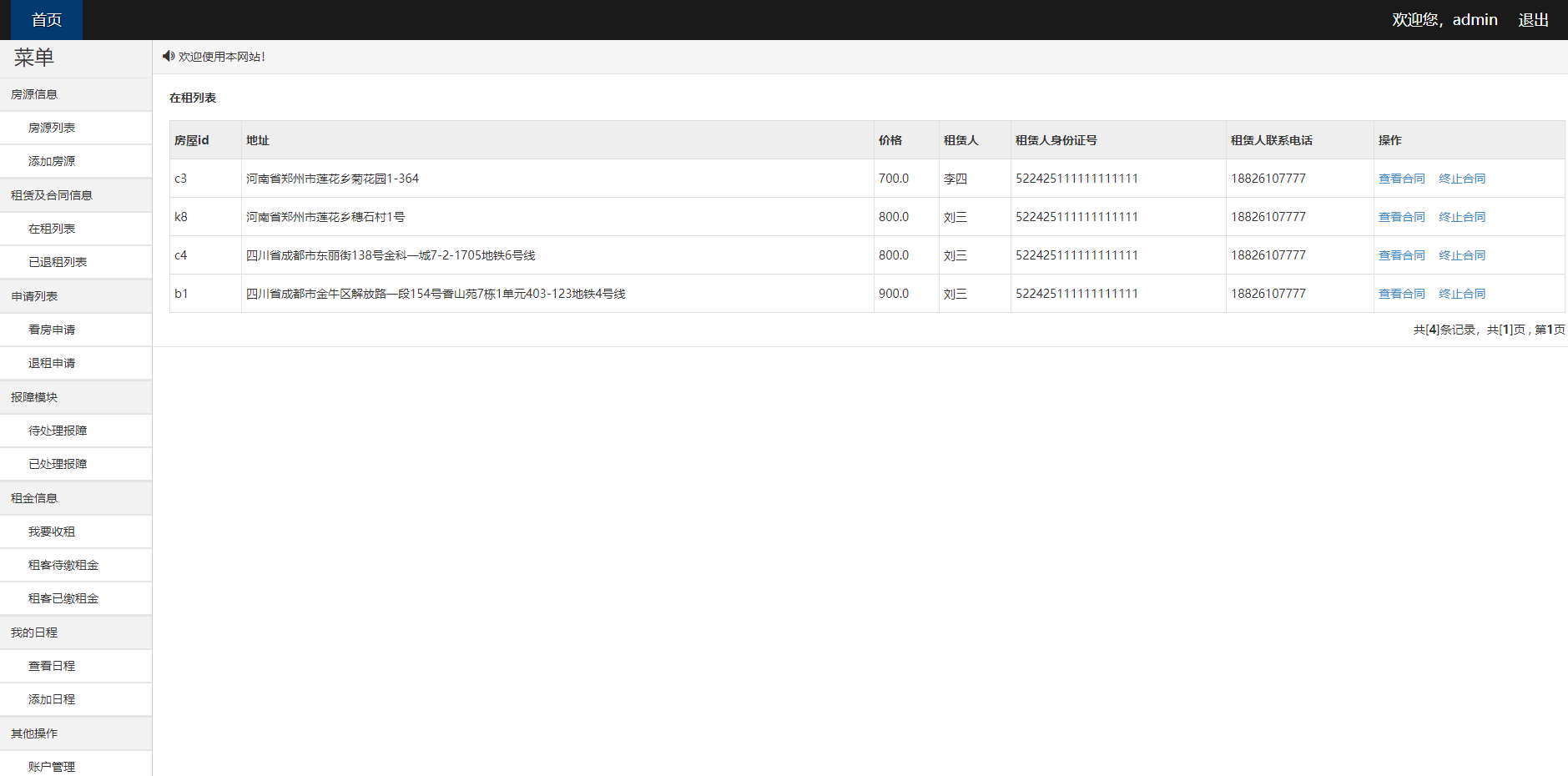The image size is (1568, 776).
Task: Click address 河南省郑州市莲花乡穗石村1号
Action: (325, 217)
